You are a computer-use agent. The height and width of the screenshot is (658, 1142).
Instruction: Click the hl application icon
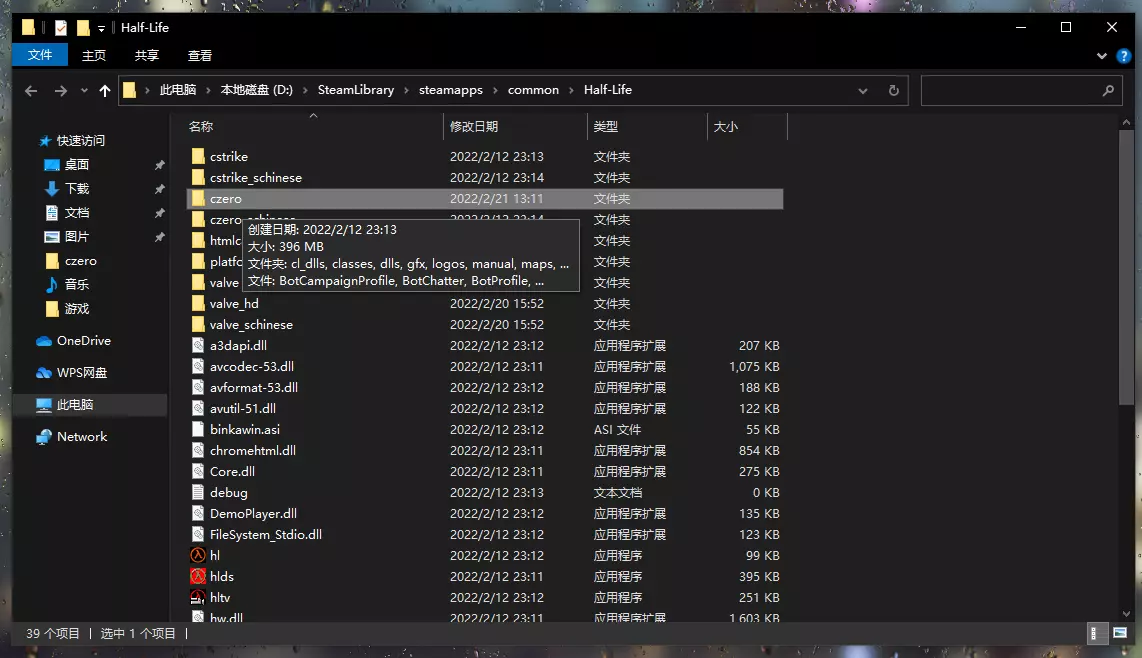[197, 555]
